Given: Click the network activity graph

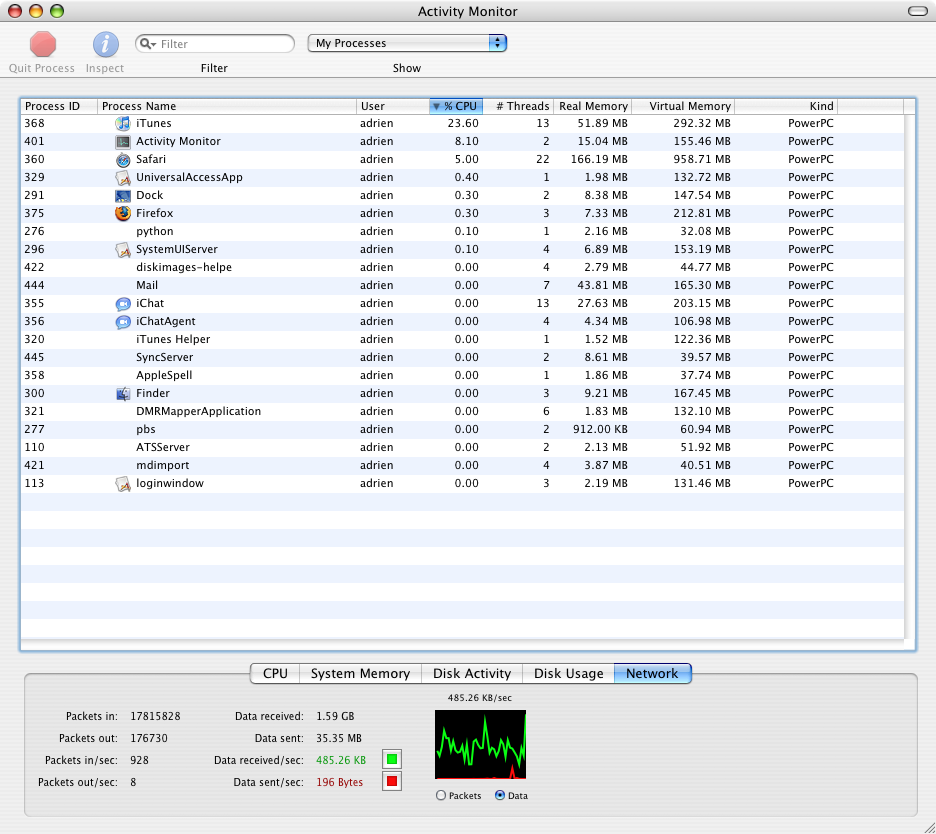Looking at the screenshot, I should (481, 744).
